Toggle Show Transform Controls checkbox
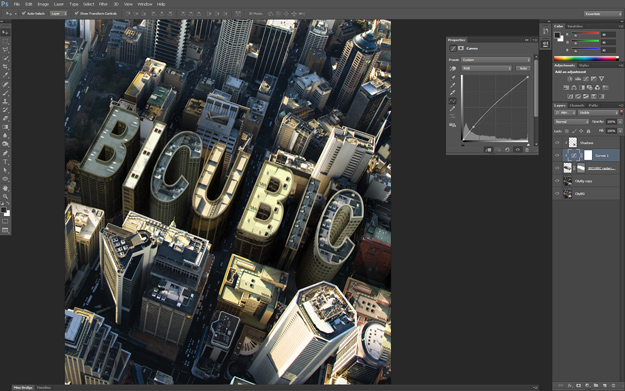This screenshot has width=625, height=391. coord(77,13)
